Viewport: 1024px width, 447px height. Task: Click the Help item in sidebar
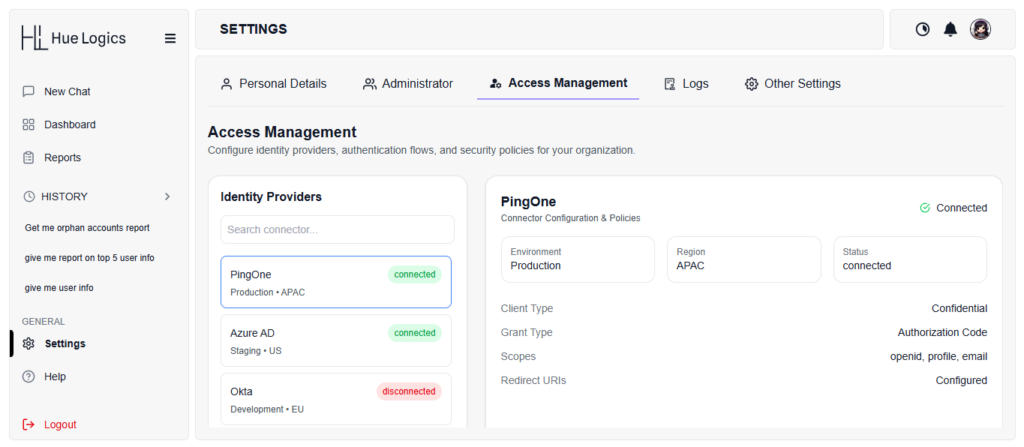click(x=55, y=377)
